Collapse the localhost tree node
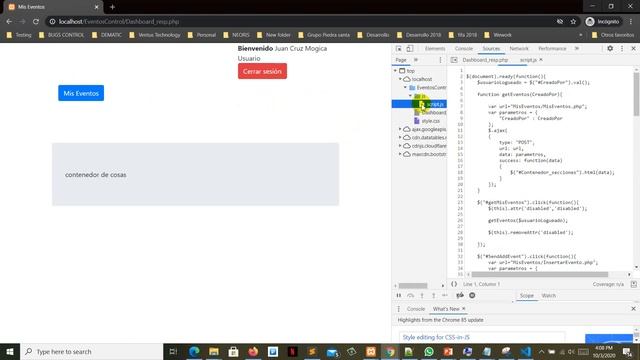Screen dimensions: 640x360 (x=400, y=79)
